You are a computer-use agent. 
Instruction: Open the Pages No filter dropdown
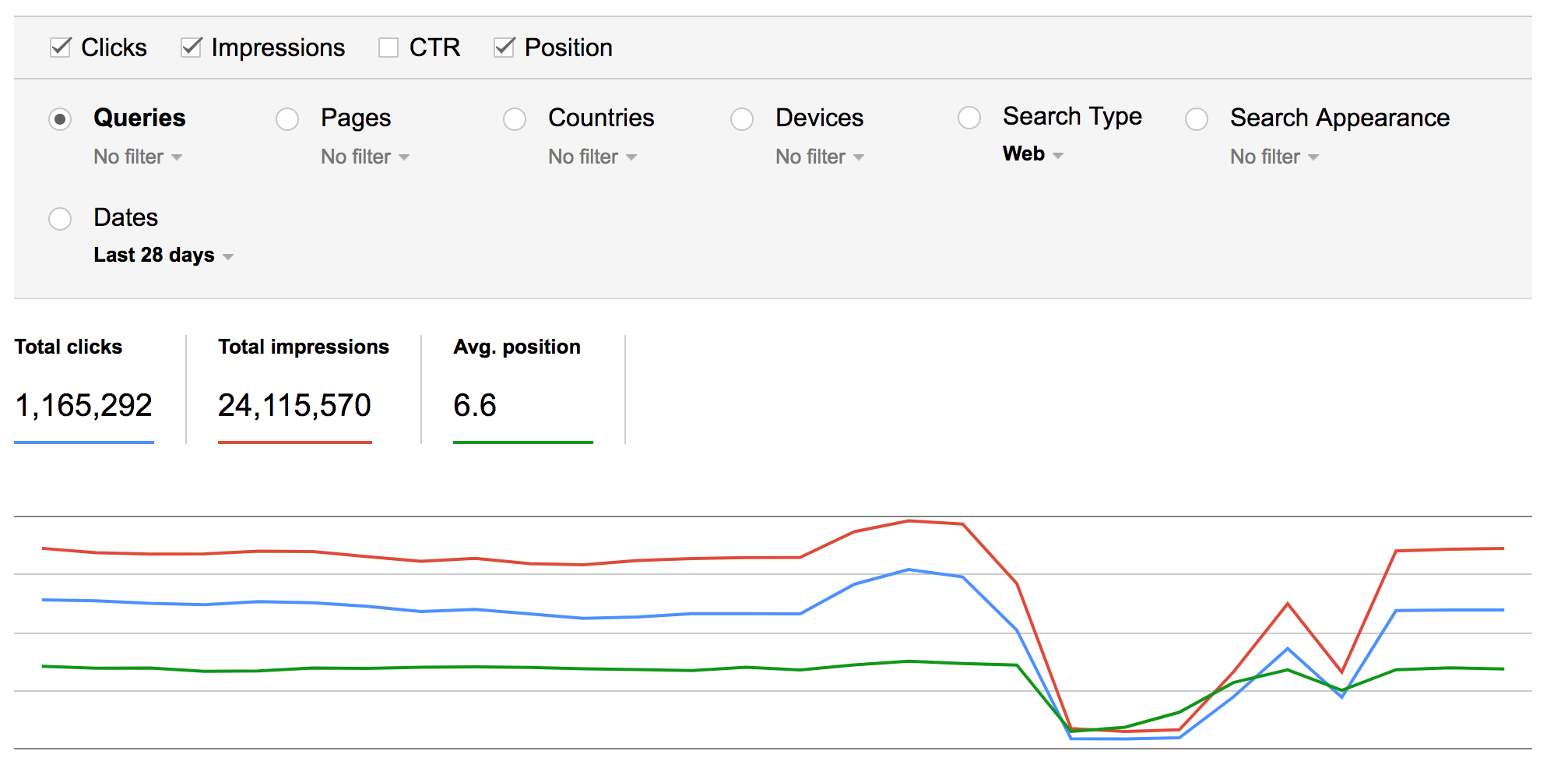click(364, 157)
